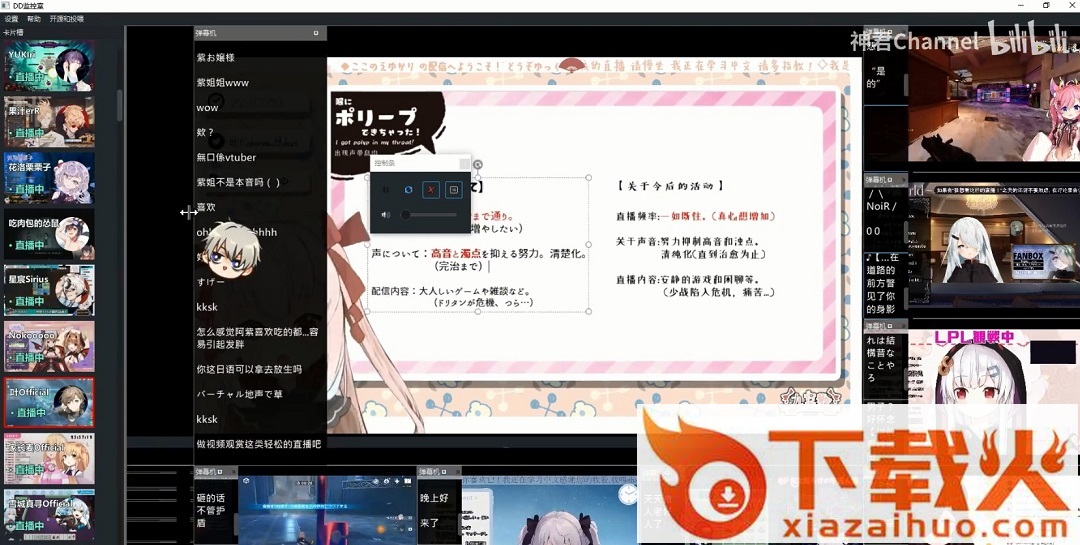Click the scrollbar in the top-right danmaku panel

pos(905,85)
